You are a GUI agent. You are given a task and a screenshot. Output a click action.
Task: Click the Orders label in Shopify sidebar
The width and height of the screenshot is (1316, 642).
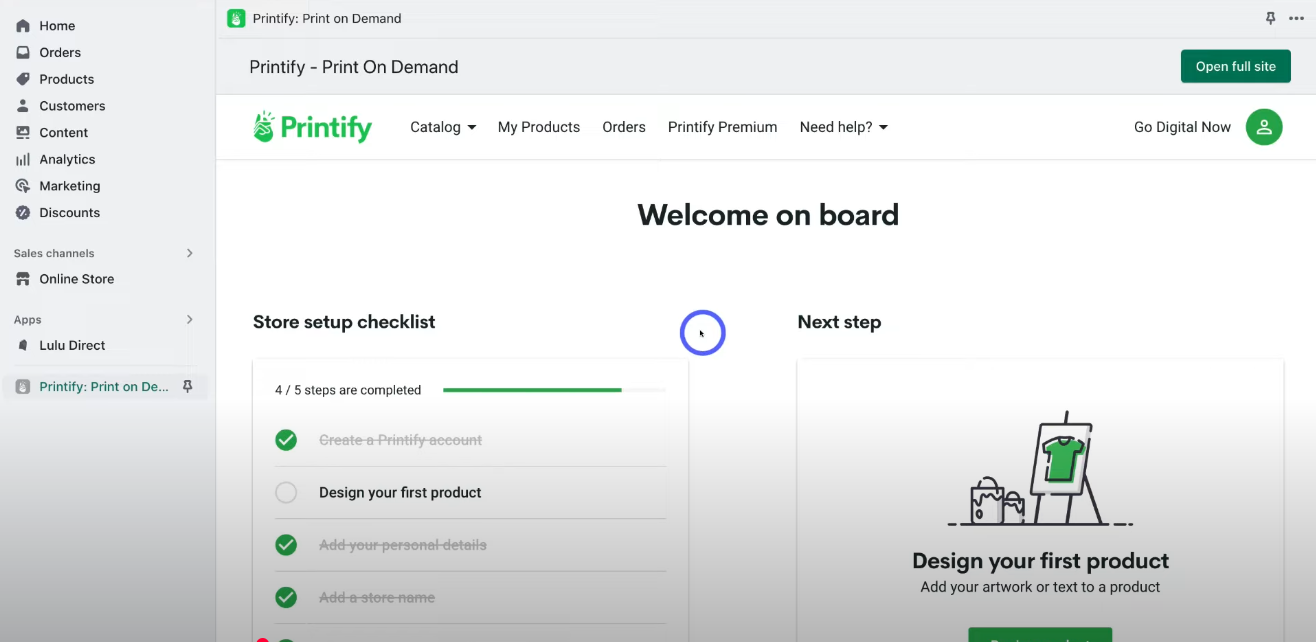[60, 52]
